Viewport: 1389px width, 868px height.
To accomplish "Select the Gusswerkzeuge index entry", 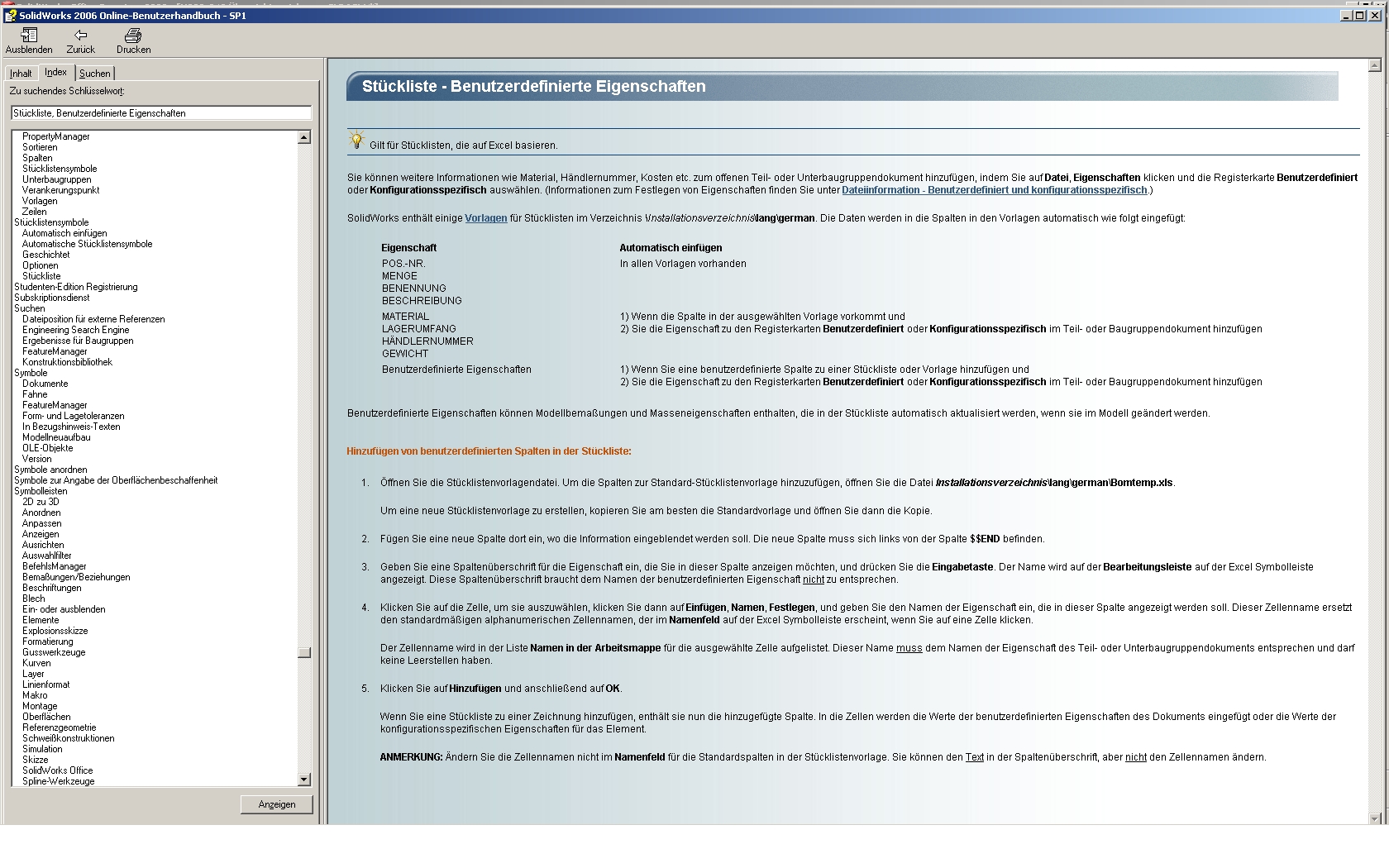I will click(54, 652).
